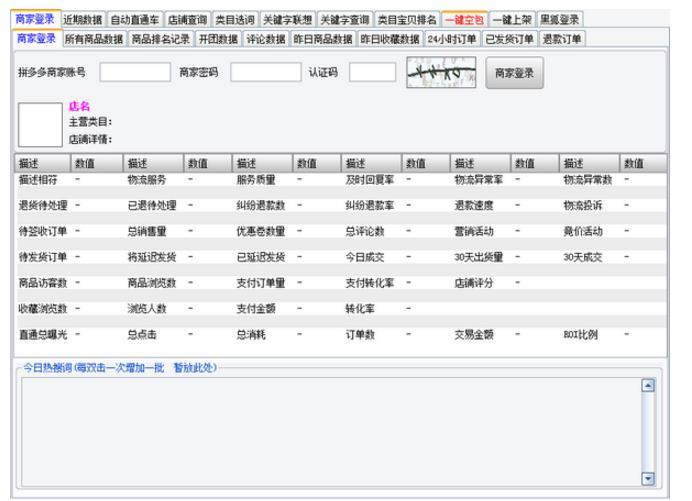This screenshot has width=692, height=501.
Task: Open the 退款订单 sub-tab
Action: point(562,38)
